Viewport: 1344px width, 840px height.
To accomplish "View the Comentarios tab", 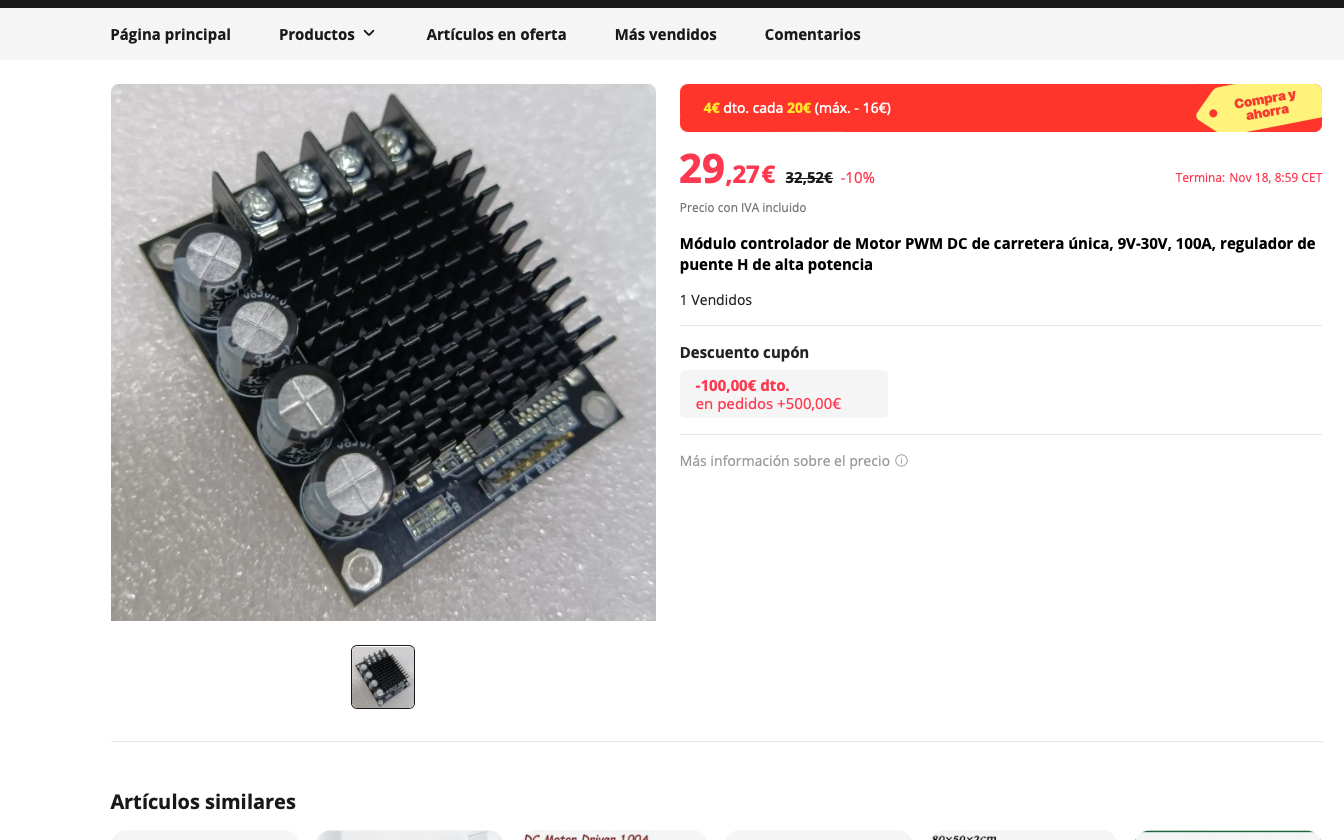I will pyautogui.click(x=813, y=34).
